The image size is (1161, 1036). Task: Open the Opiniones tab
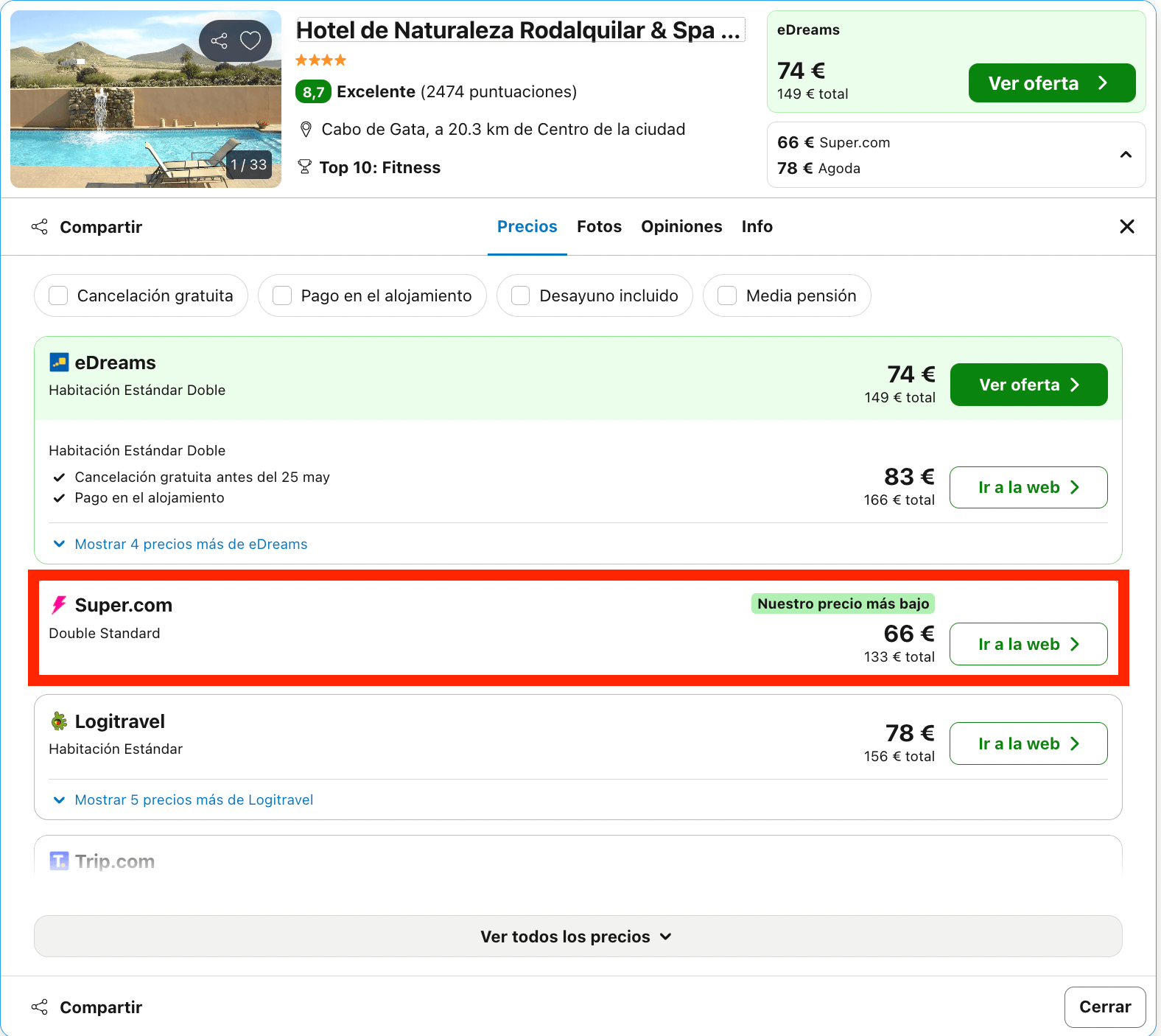pyautogui.click(x=681, y=227)
